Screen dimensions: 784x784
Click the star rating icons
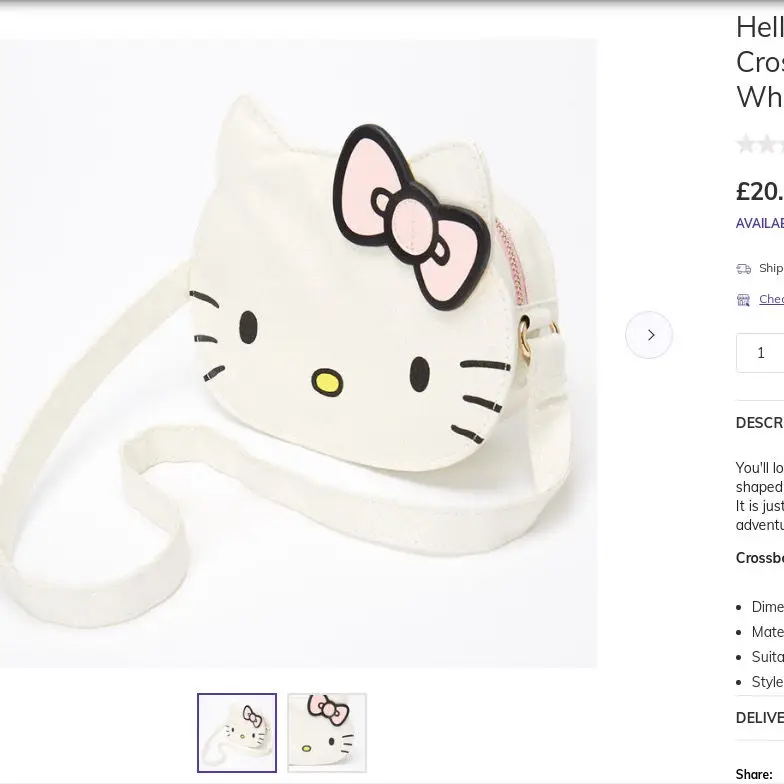pyautogui.click(x=761, y=145)
